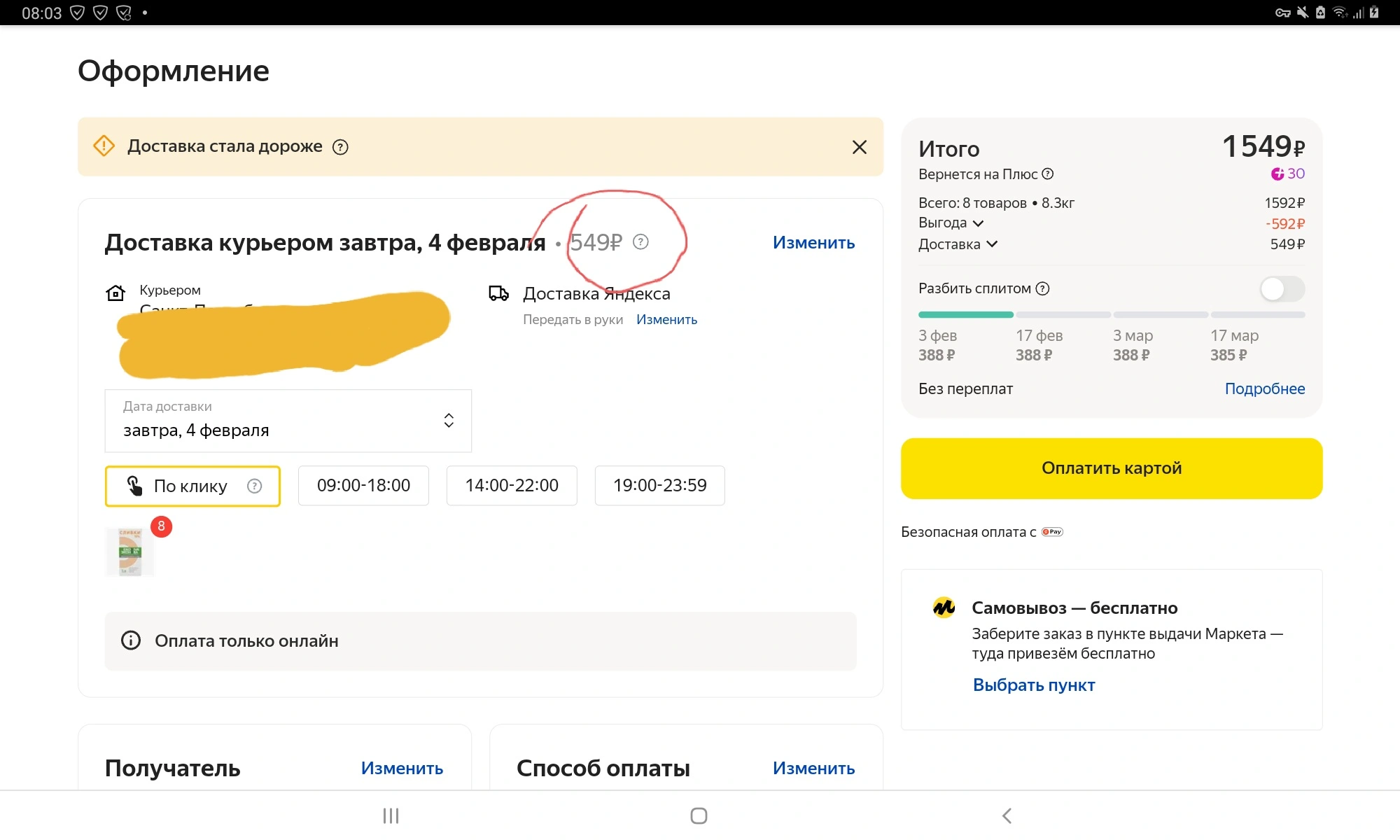The image size is (1400, 840).
Task: Tap the info icon in 'Оплата только онлайн'
Action: point(131,640)
